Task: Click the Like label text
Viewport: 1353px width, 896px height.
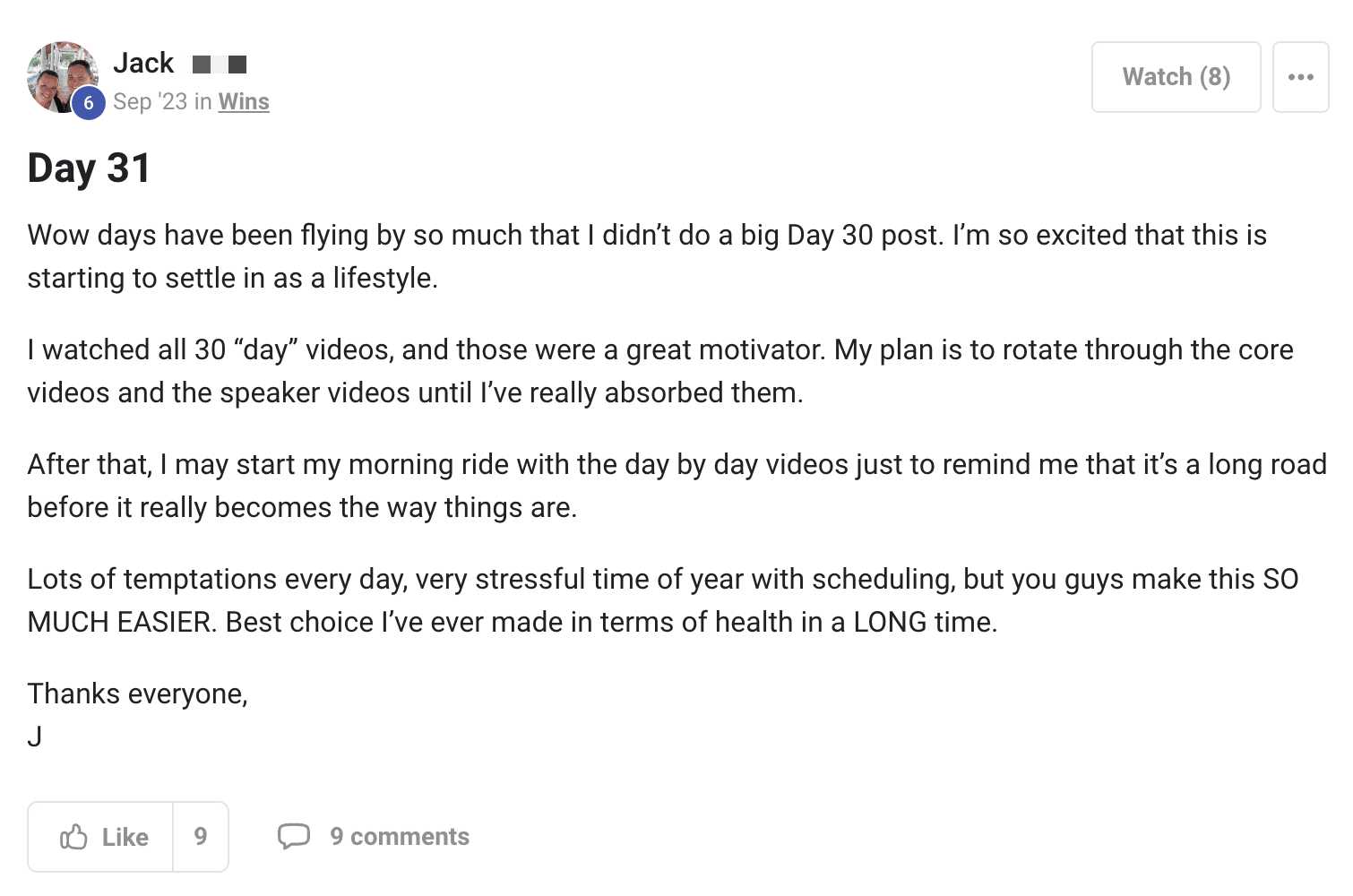Action: [125, 837]
